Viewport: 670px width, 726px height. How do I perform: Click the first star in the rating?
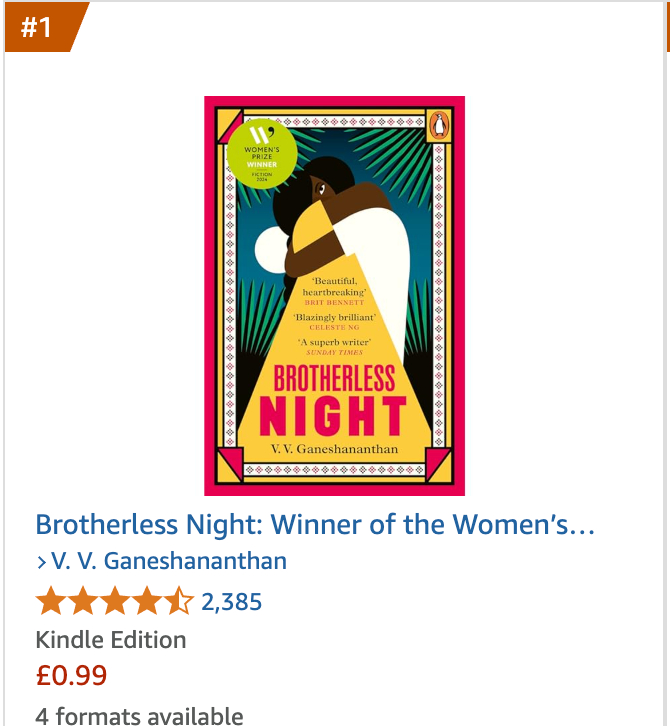(x=51, y=602)
